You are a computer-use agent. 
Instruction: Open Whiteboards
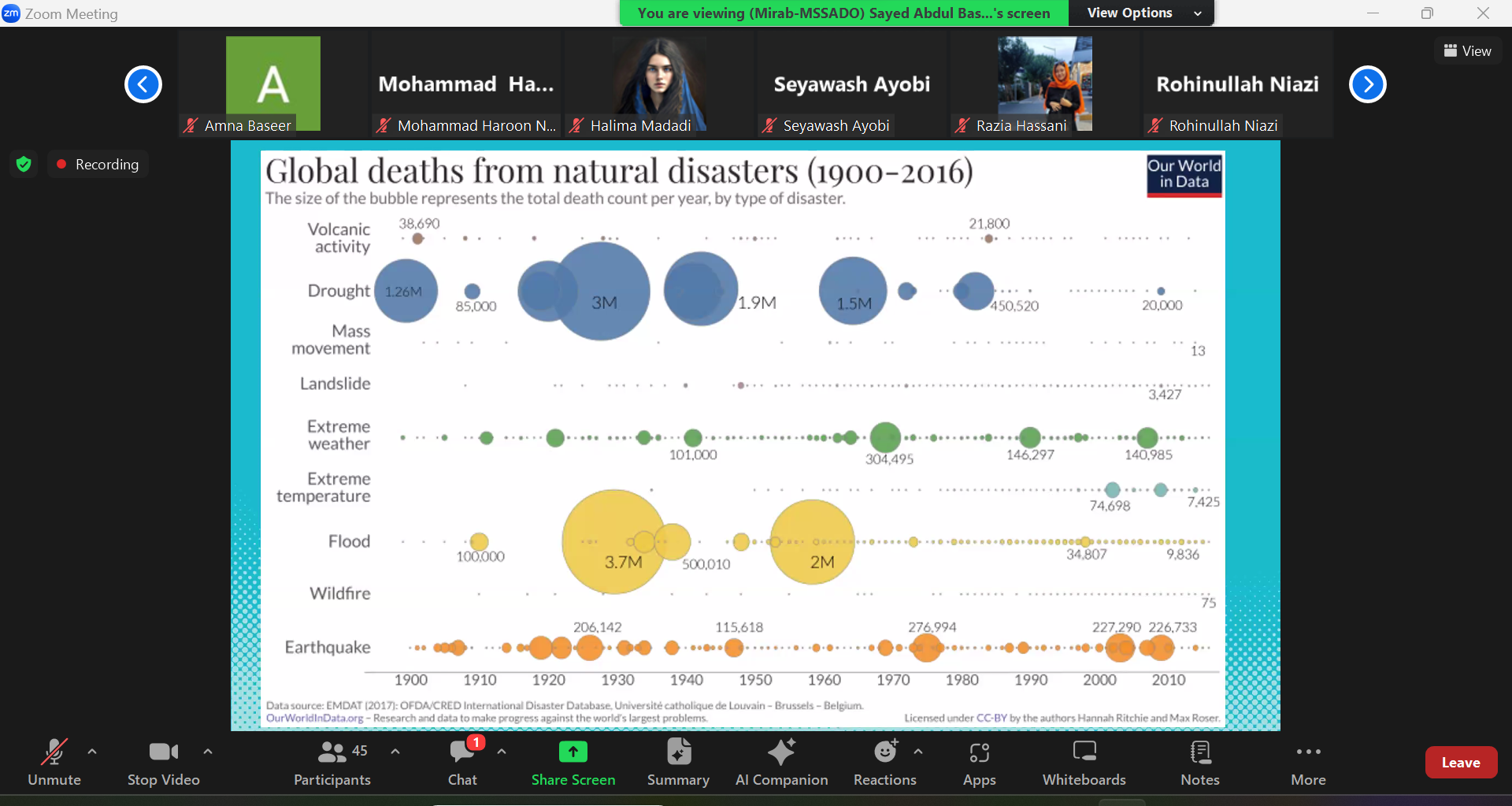1084,763
